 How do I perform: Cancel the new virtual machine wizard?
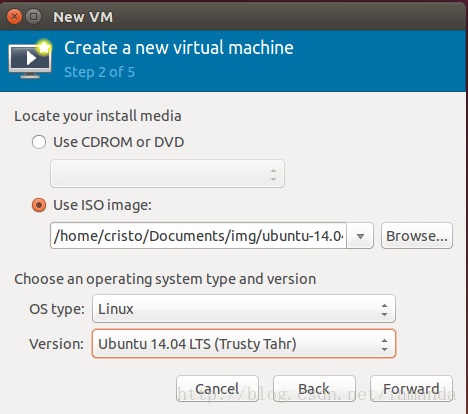pyautogui.click(x=217, y=389)
